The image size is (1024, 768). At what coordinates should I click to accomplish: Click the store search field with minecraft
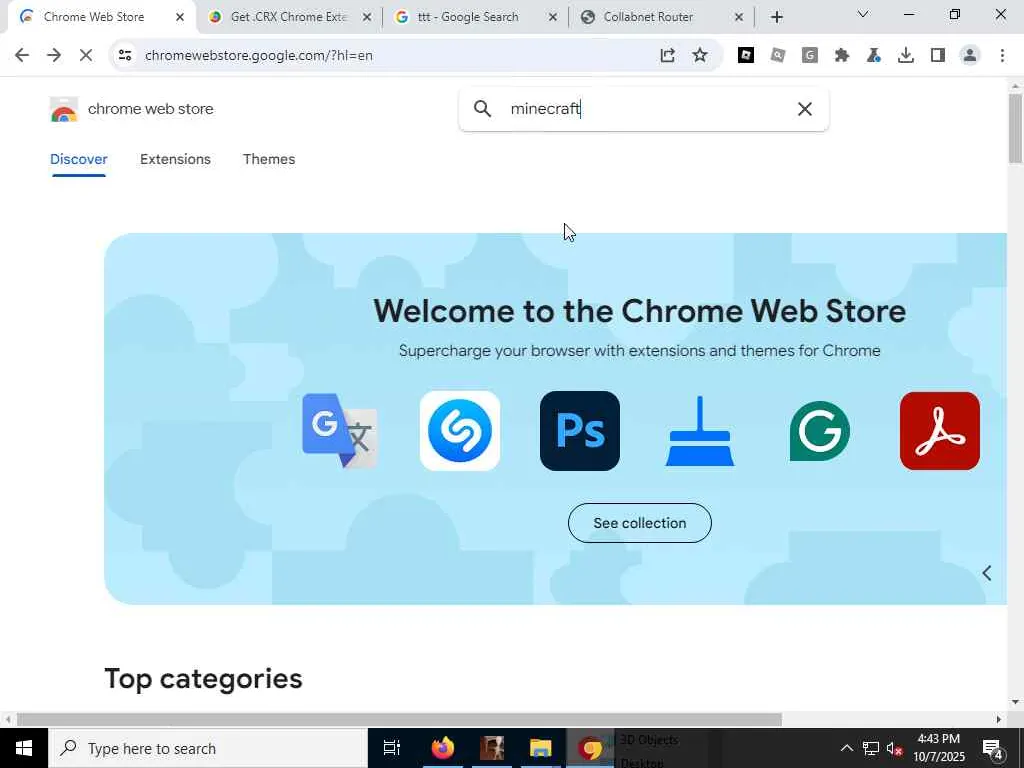coord(644,109)
